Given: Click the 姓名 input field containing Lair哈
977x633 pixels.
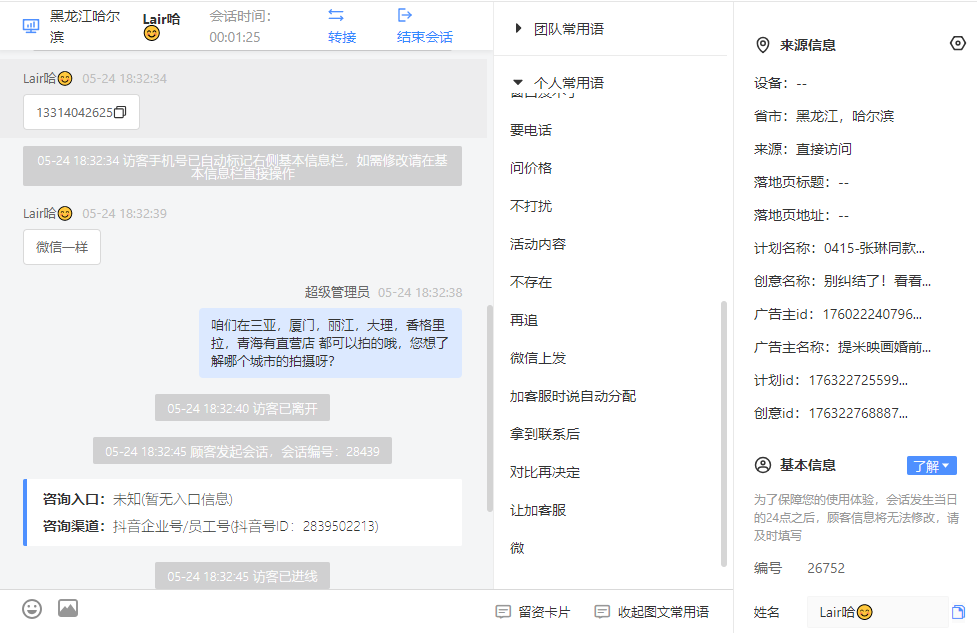Looking at the screenshot, I should pos(877,612).
